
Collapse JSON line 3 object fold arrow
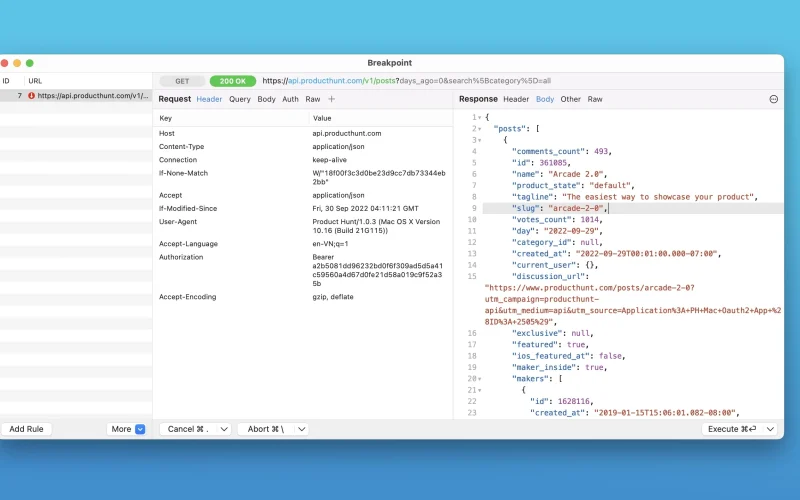coord(480,140)
